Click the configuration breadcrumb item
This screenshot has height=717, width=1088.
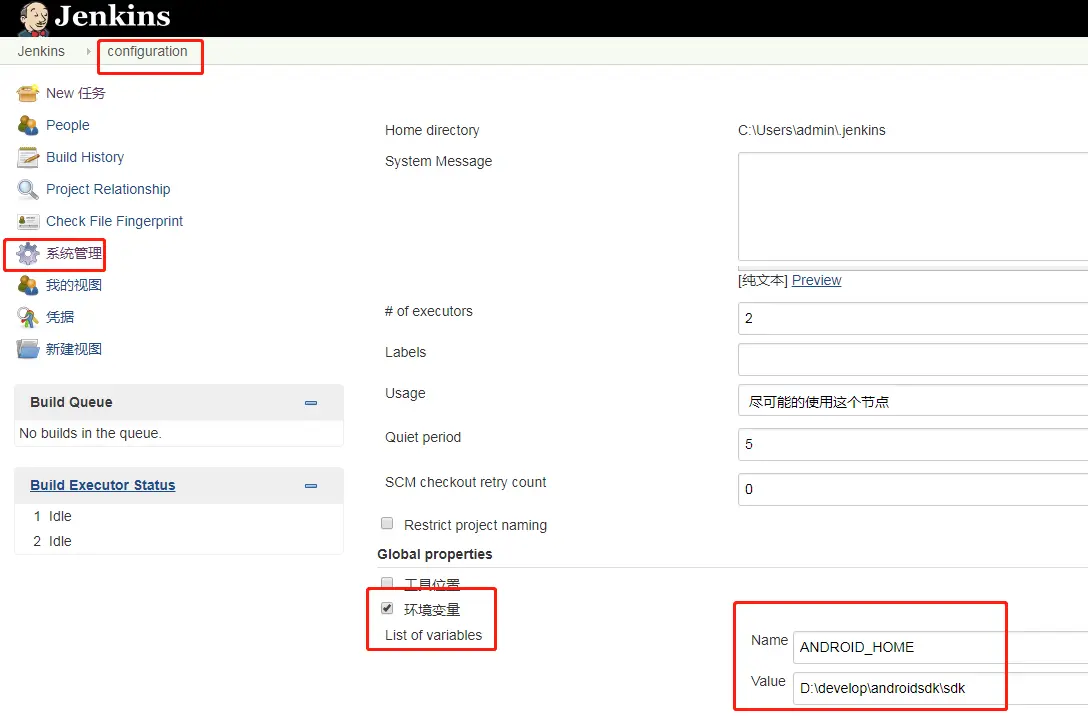tap(147, 51)
